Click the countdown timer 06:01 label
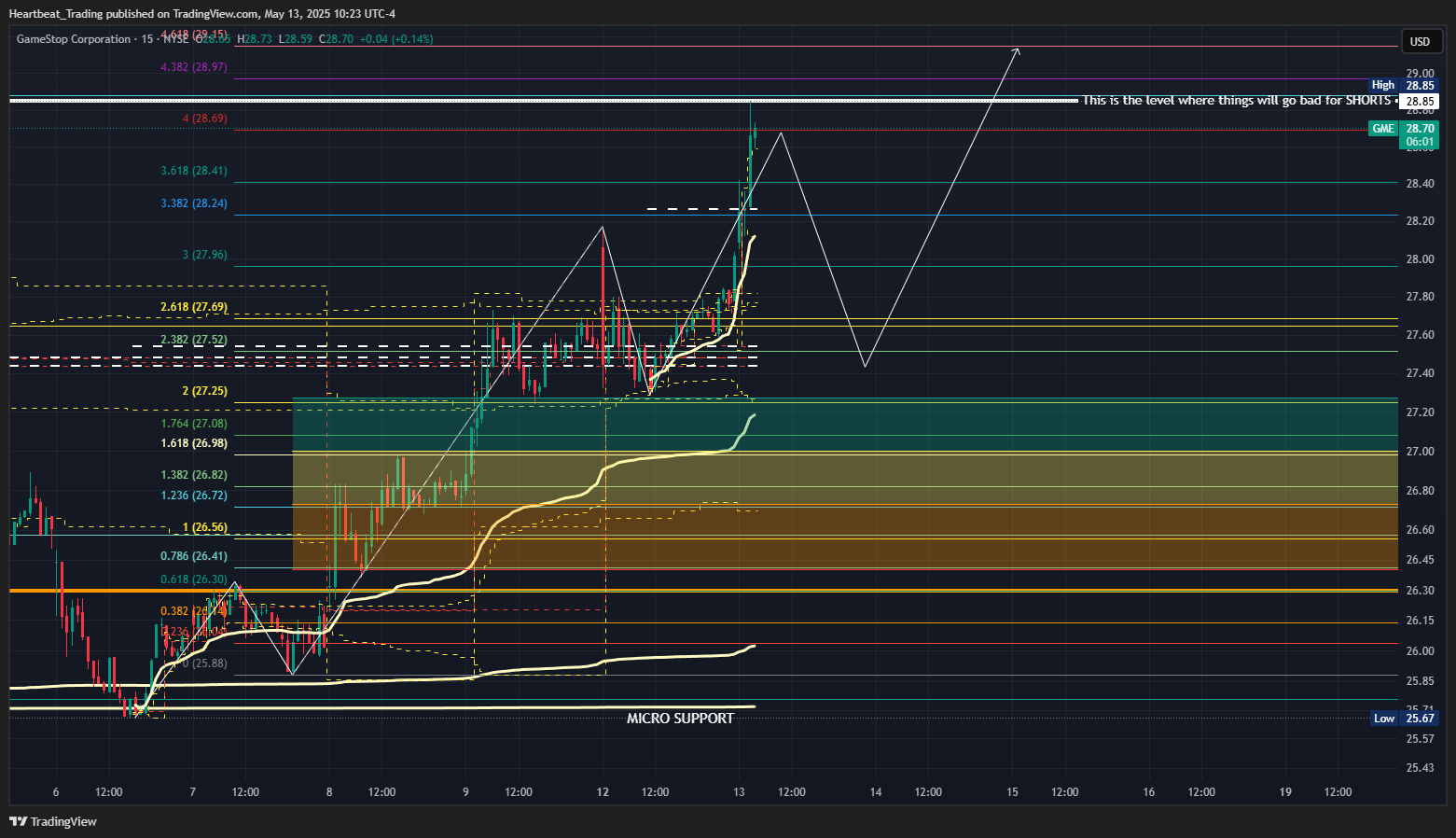The width and height of the screenshot is (1456, 838). [1420, 142]
